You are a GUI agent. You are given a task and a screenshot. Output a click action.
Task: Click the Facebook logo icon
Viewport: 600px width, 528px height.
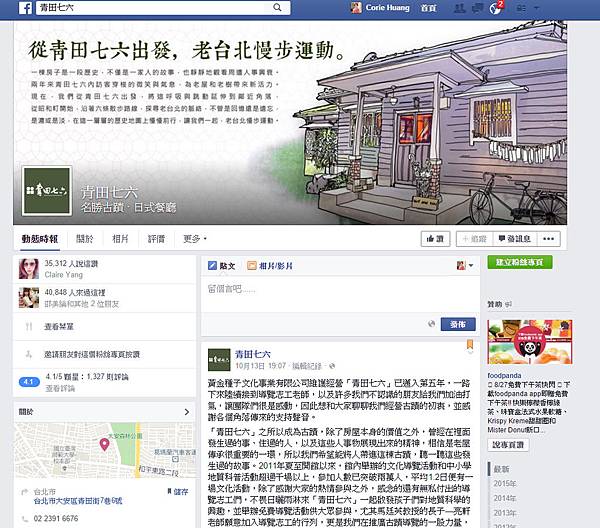coord(25,8)
